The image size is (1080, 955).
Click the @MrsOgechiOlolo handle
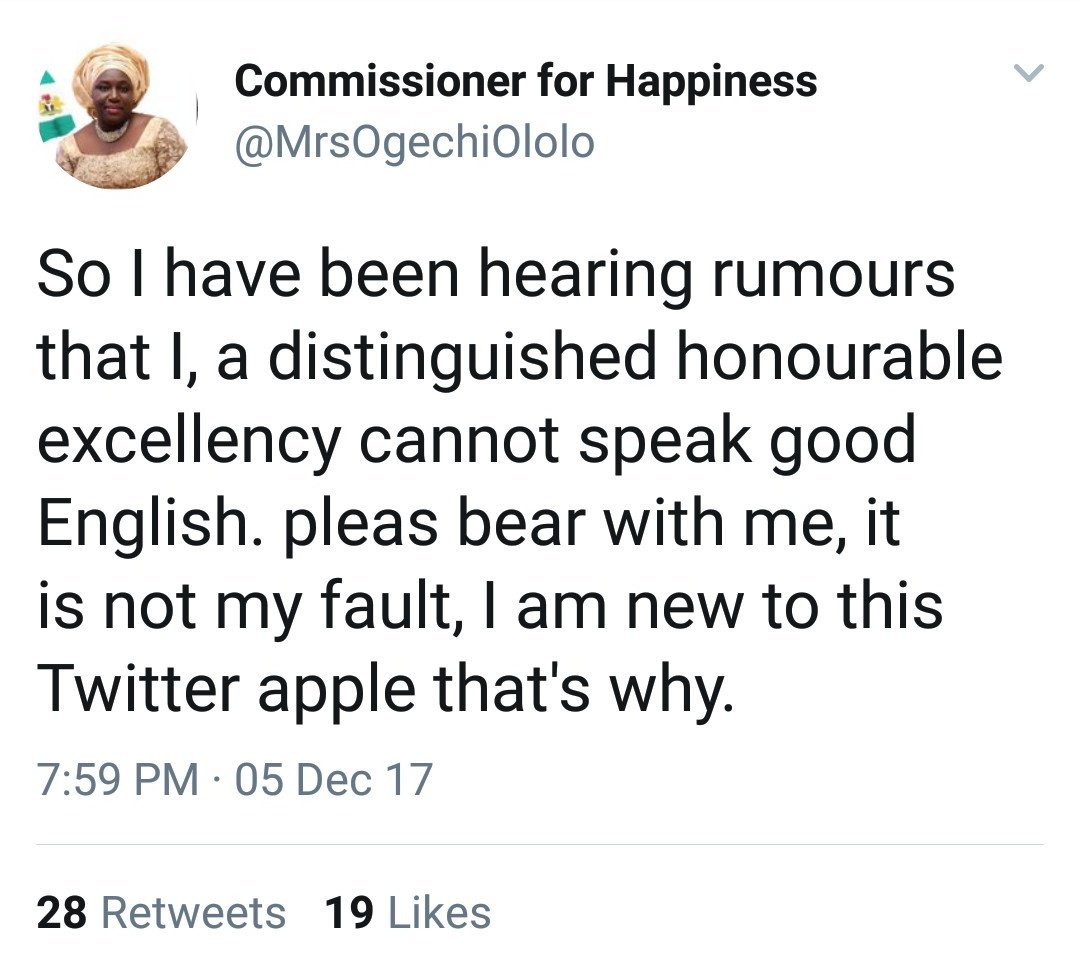click(x=414, y=144)
